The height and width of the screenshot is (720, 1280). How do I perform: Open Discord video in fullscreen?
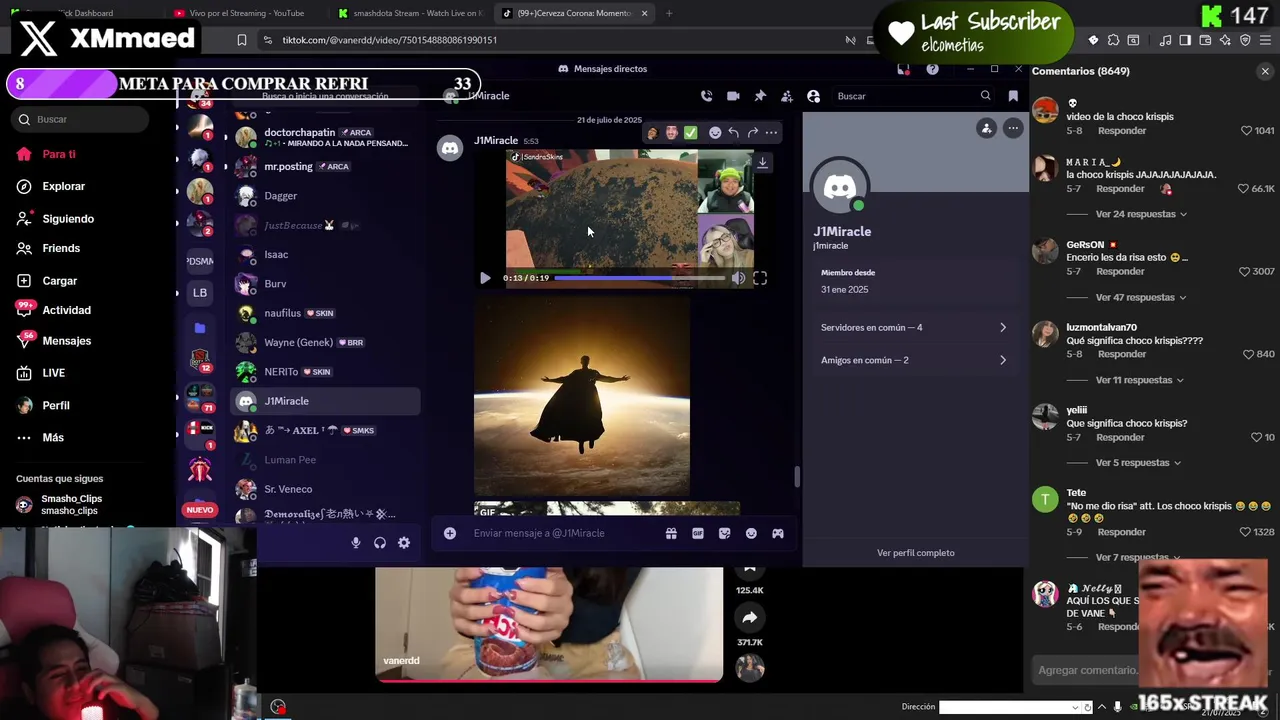pos(760,278)
